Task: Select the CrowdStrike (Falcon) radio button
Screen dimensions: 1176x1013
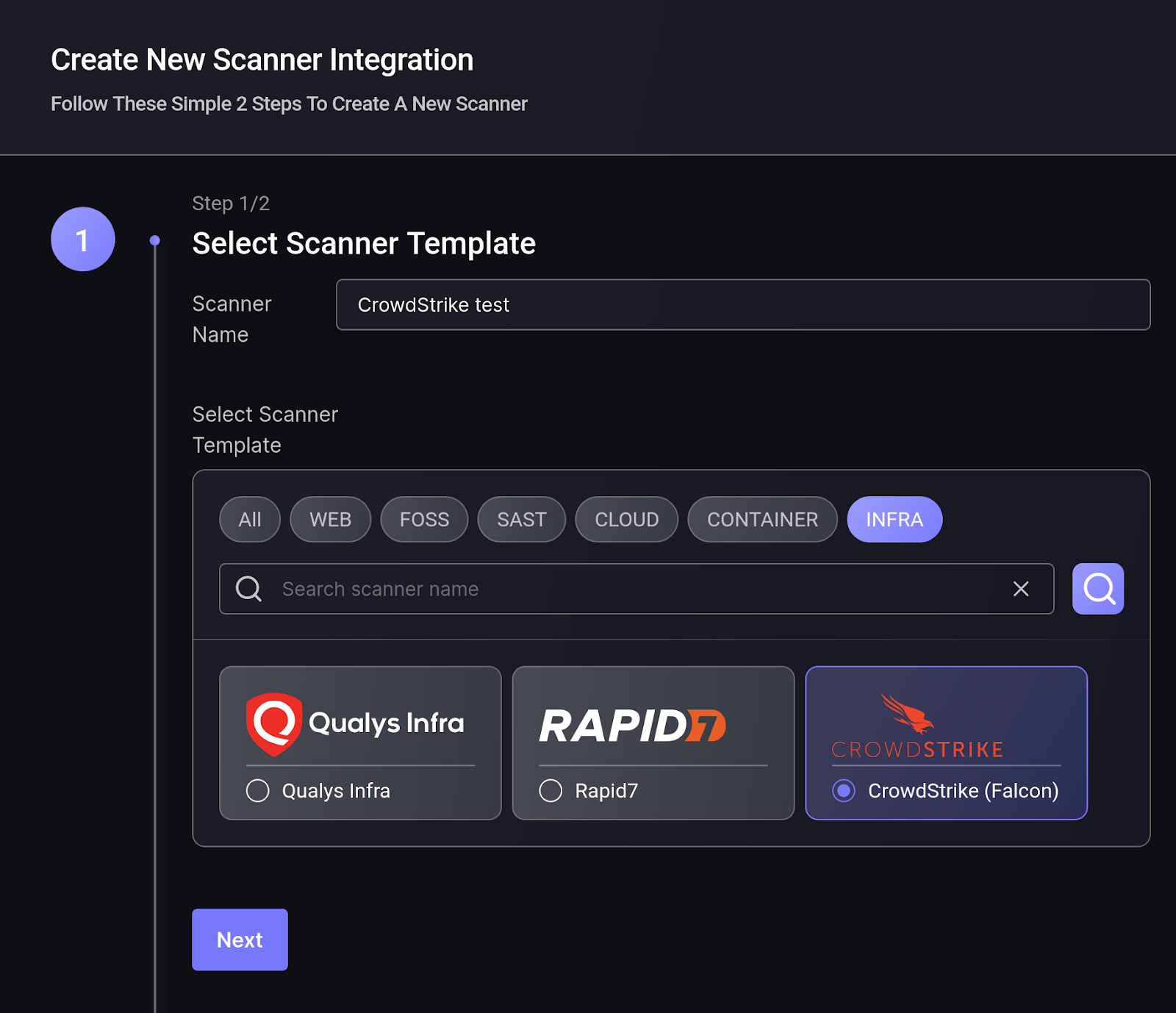Action: pyautogui.click(x=844, y=791)
